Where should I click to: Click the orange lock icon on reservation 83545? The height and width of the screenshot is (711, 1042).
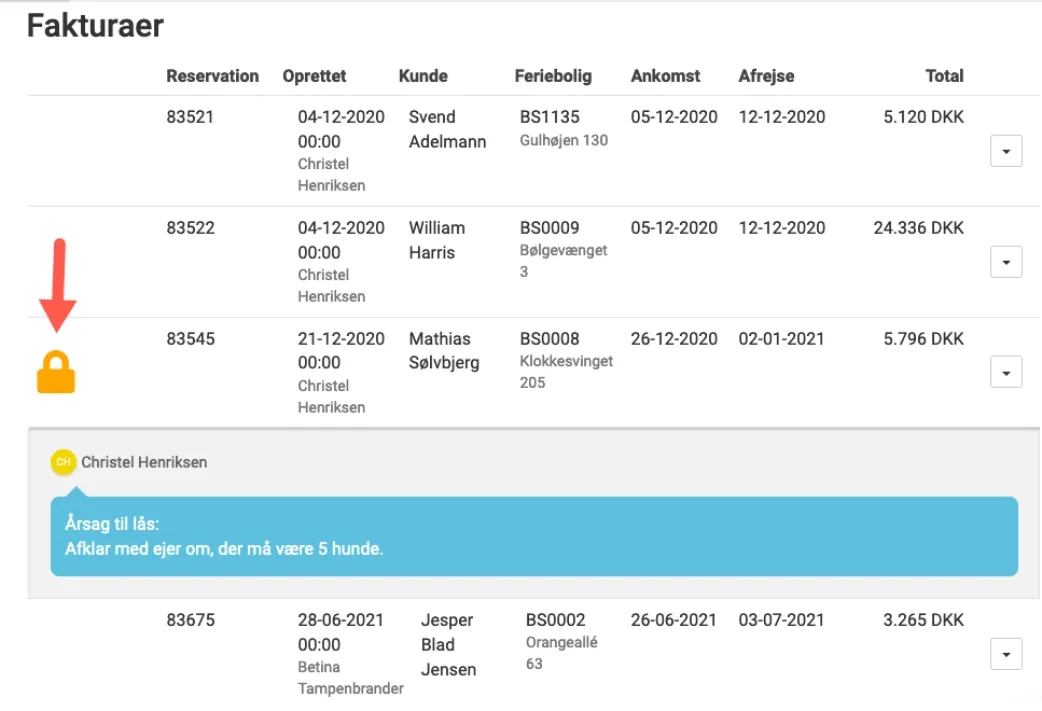(56, 374)
